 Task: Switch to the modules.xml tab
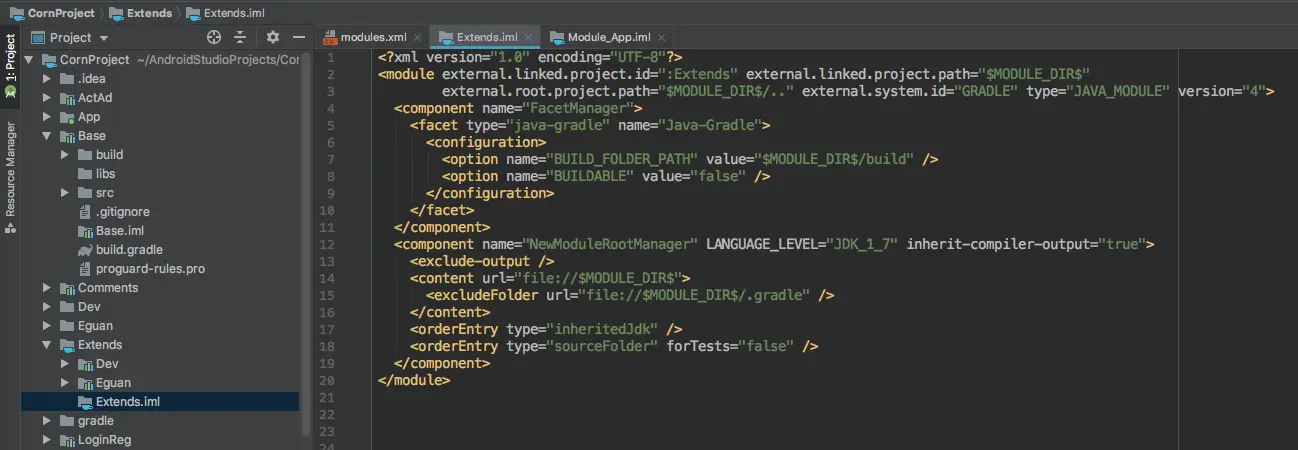(374, 37)
